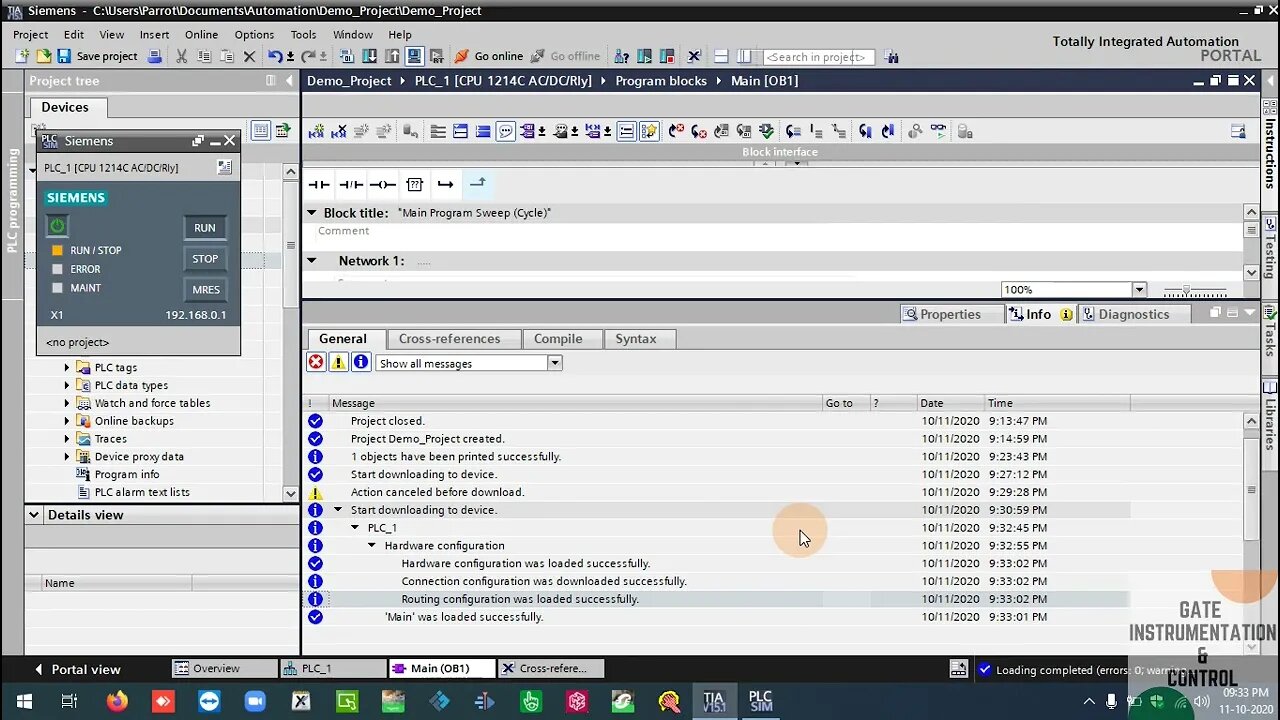This screenshot has height=720, width=1280.
Task: Click the Save project icon
Action: tap(64, 56)
